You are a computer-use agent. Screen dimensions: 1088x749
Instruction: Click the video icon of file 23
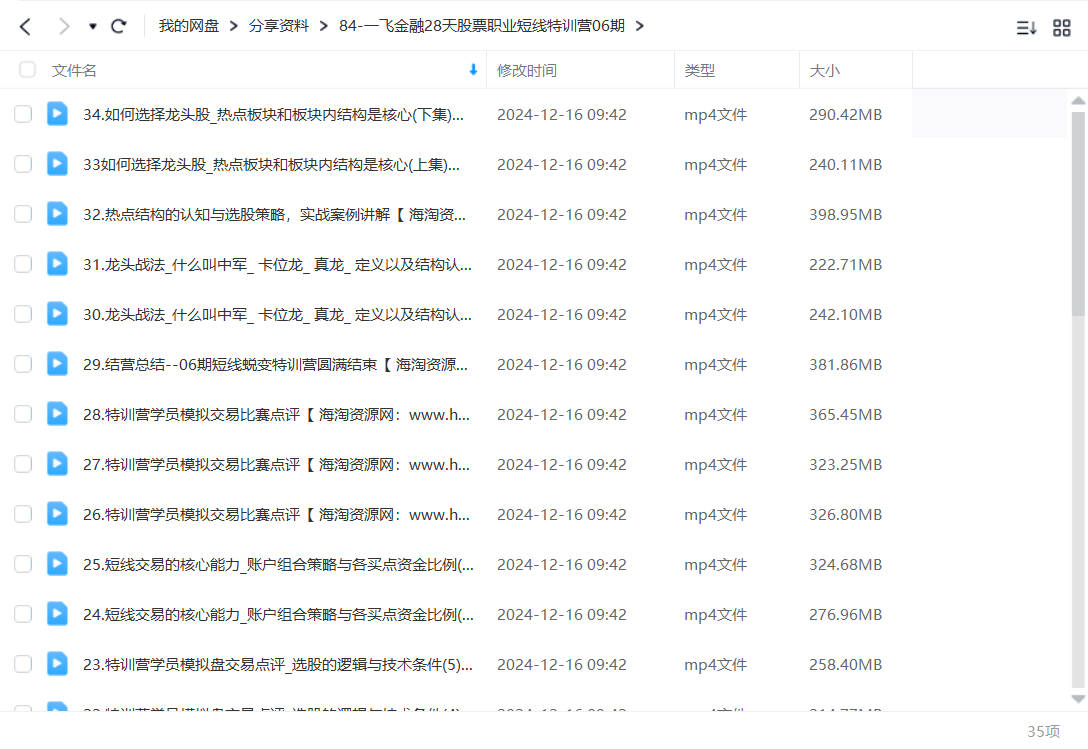point(57,663)
